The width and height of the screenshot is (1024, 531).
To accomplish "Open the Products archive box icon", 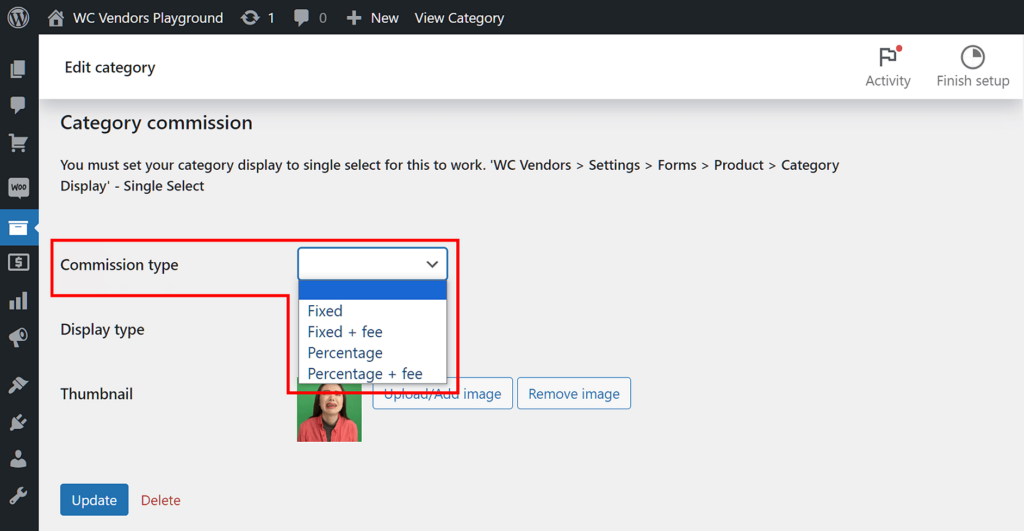I will click(x=18, y=228).
